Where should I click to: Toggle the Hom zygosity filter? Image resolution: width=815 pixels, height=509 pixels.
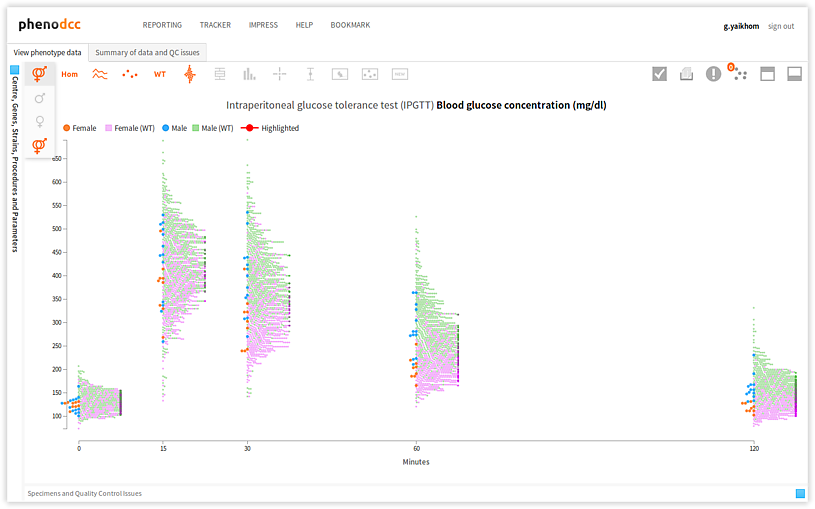point(69,74)
